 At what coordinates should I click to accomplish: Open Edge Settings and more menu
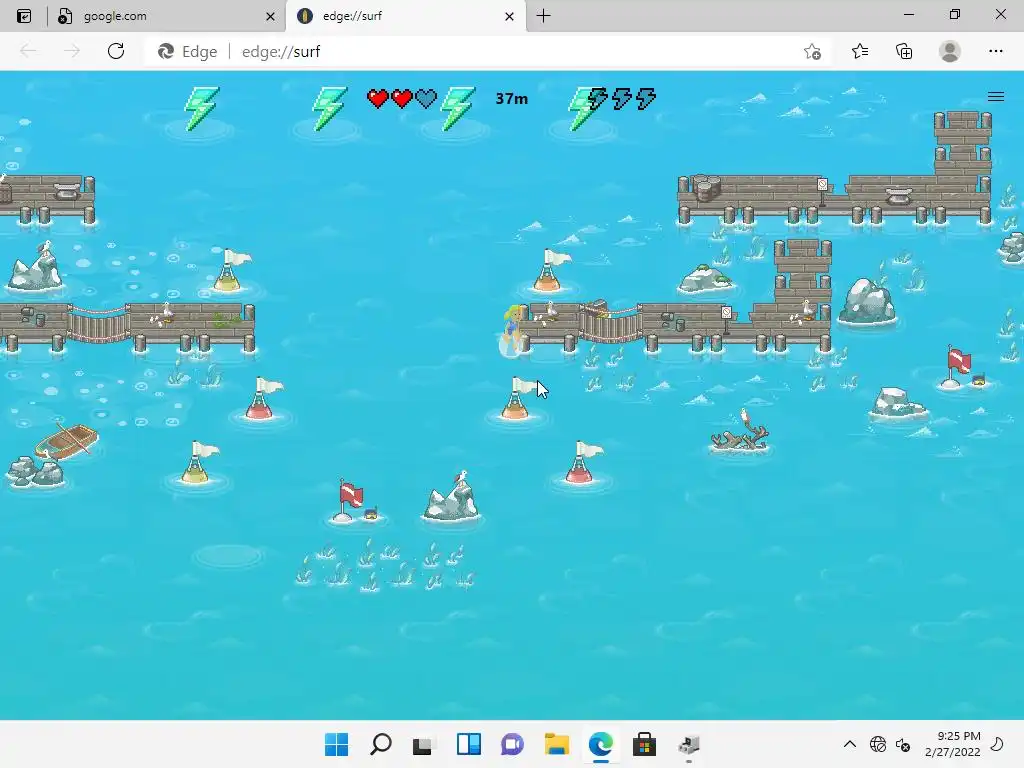[x=995, y=51]
